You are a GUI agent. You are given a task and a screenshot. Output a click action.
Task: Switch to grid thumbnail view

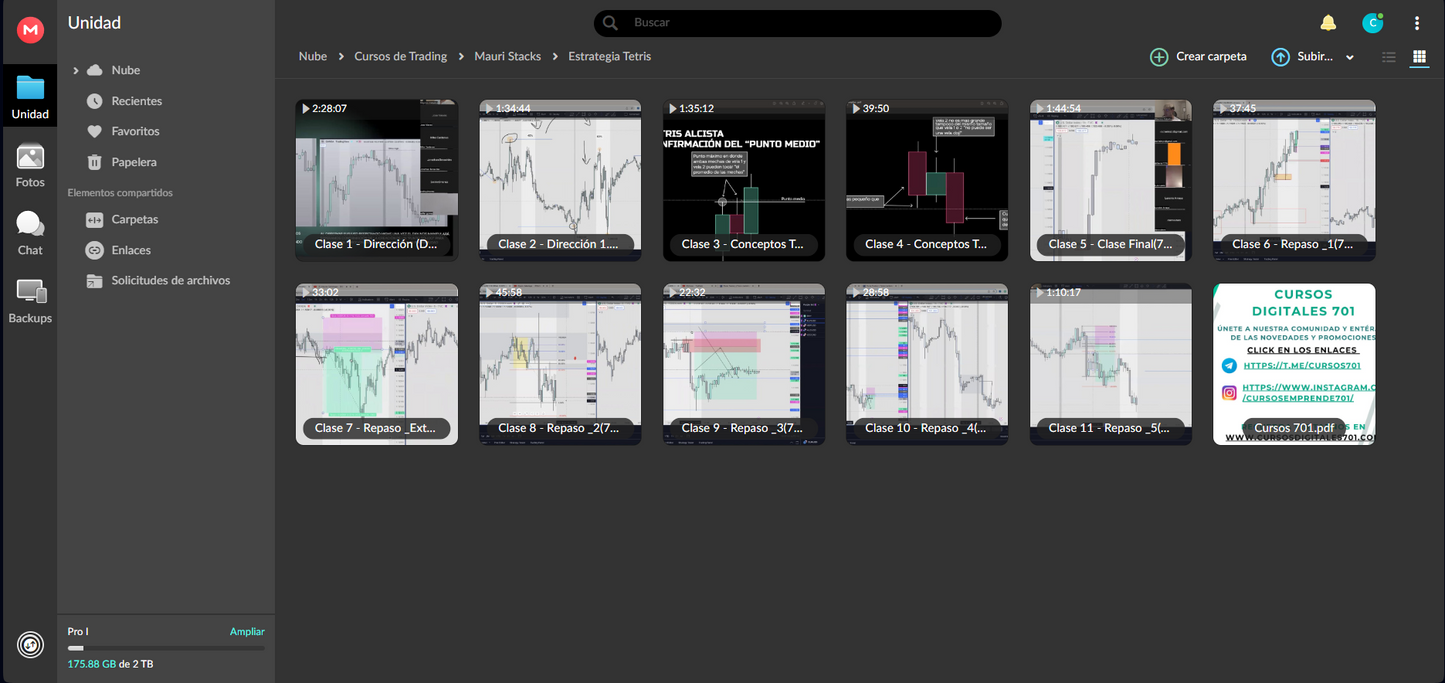pos(1418,57)
